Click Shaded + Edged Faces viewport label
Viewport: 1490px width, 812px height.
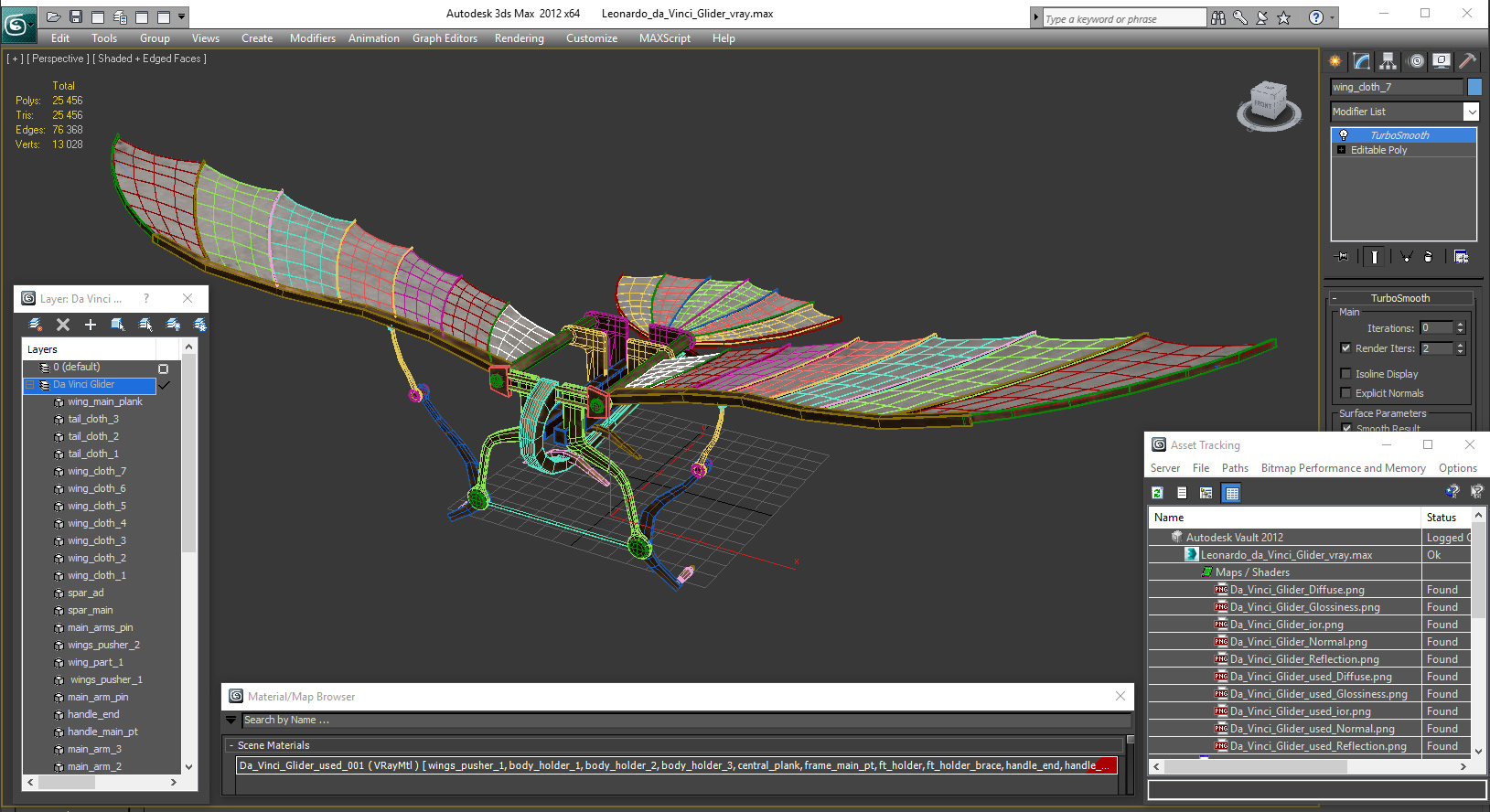click(x=152, y=59)
